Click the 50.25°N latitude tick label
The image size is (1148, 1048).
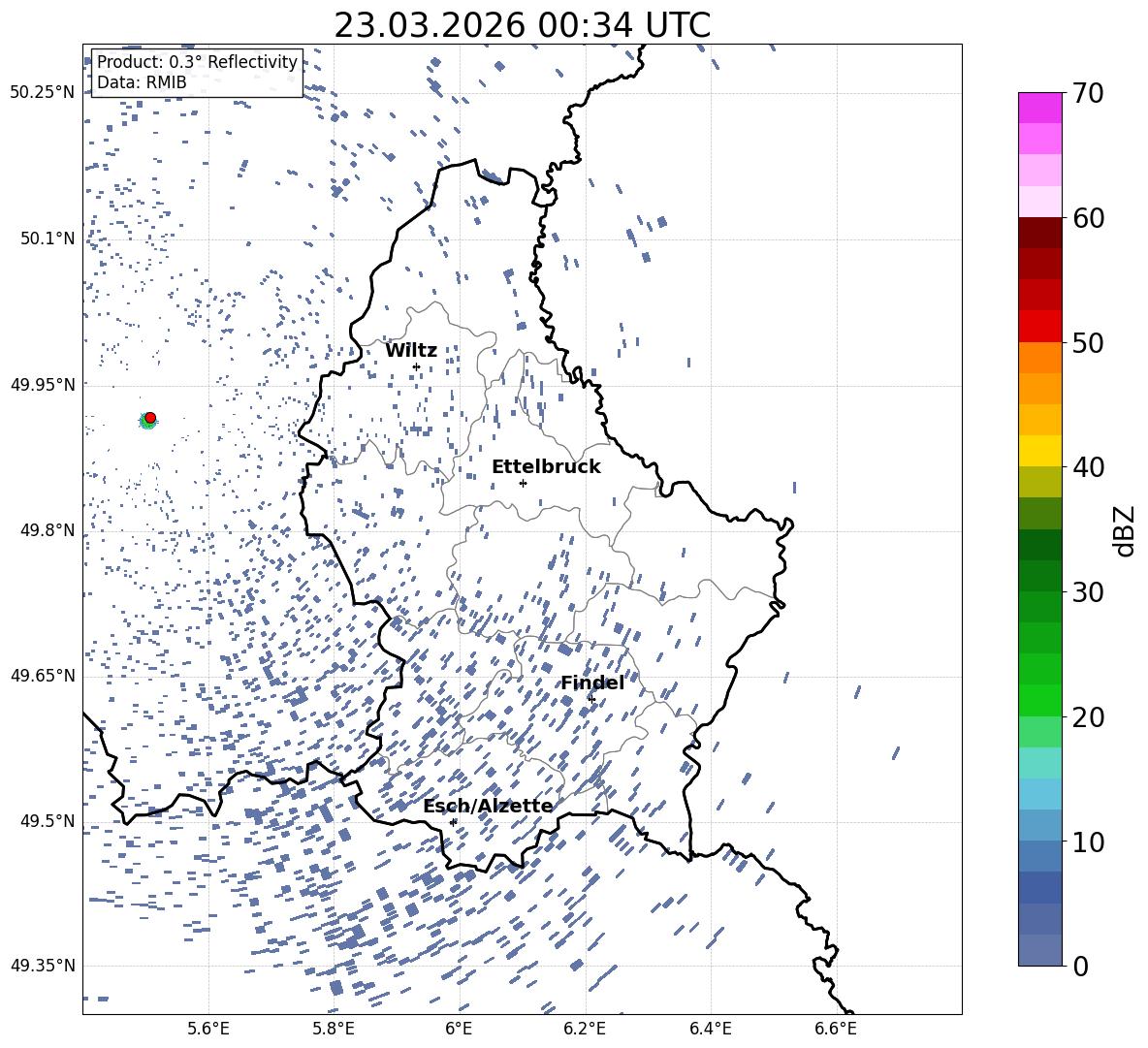click(42, 93)
